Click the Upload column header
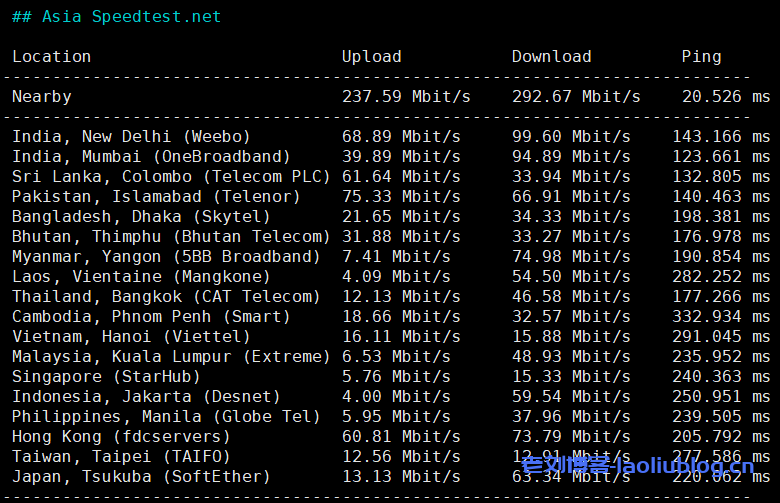Image resolution: width=780 pixels, height=503 pixels. (x=371, y=57)
